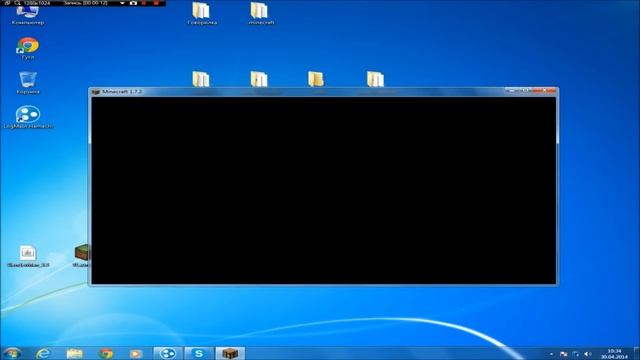Click the Minecraft 1.7.2 window title icon

(96, 92)
